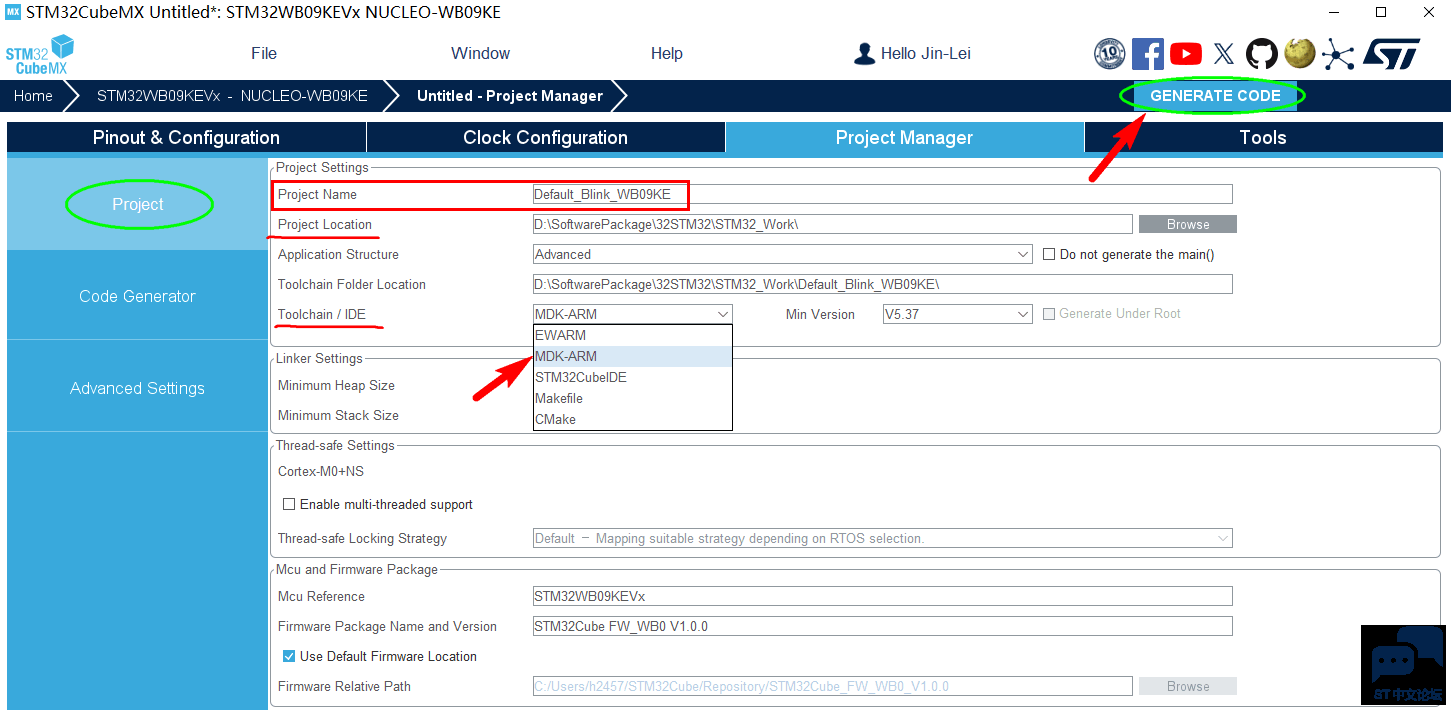The height and width of the screenshot is (710, 1451).
Task: Toggle Generate Under Root checkbox
Action: point(1049,313)
